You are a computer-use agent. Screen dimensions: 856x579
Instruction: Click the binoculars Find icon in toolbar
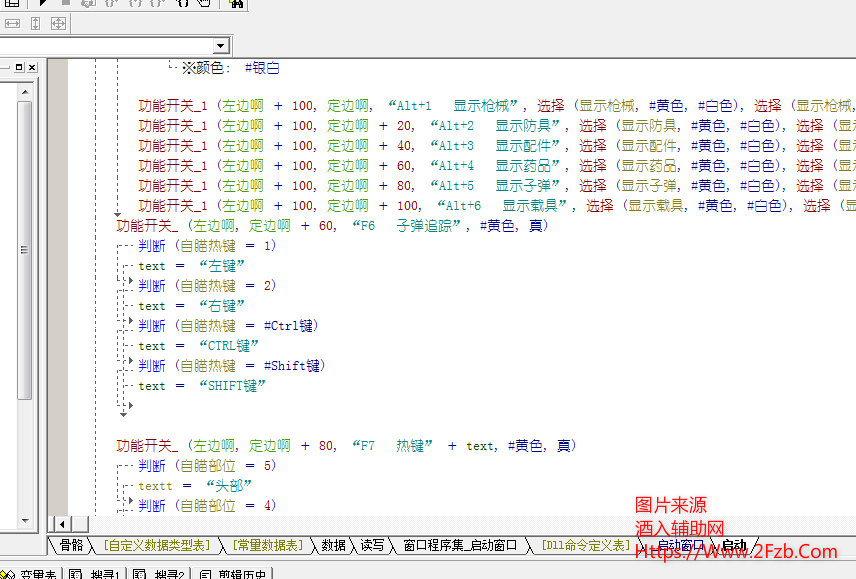(237, 3)
